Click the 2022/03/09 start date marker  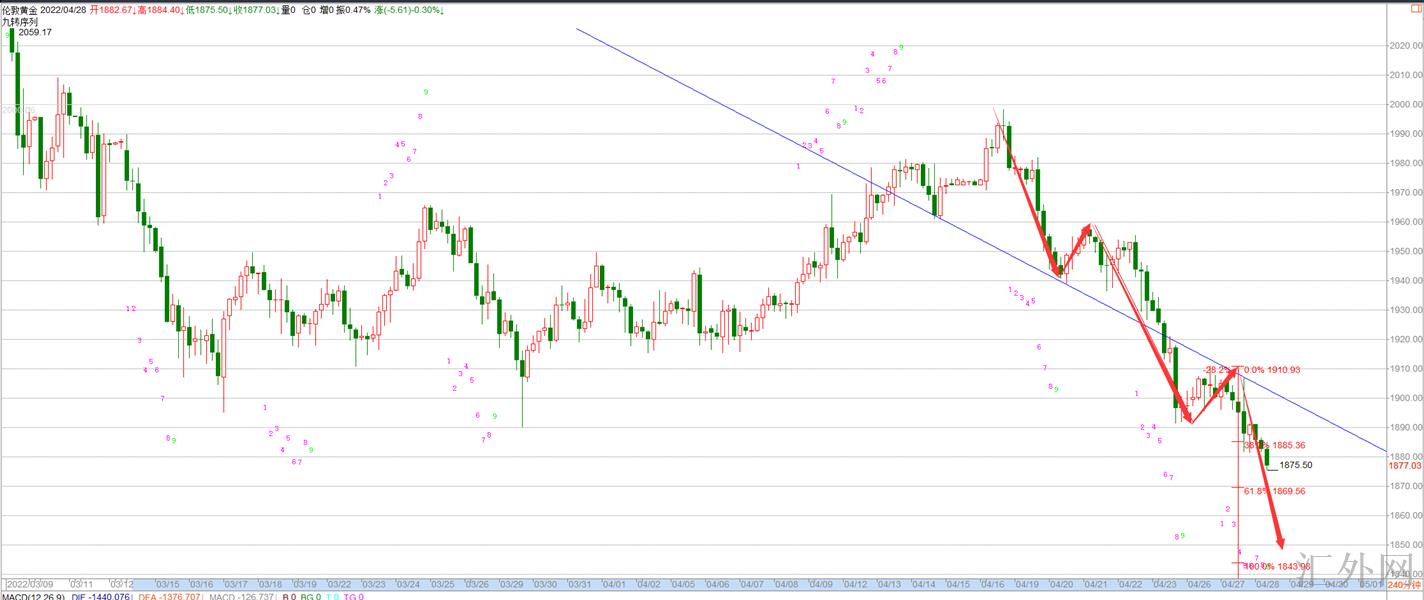(x=29, y=584)
